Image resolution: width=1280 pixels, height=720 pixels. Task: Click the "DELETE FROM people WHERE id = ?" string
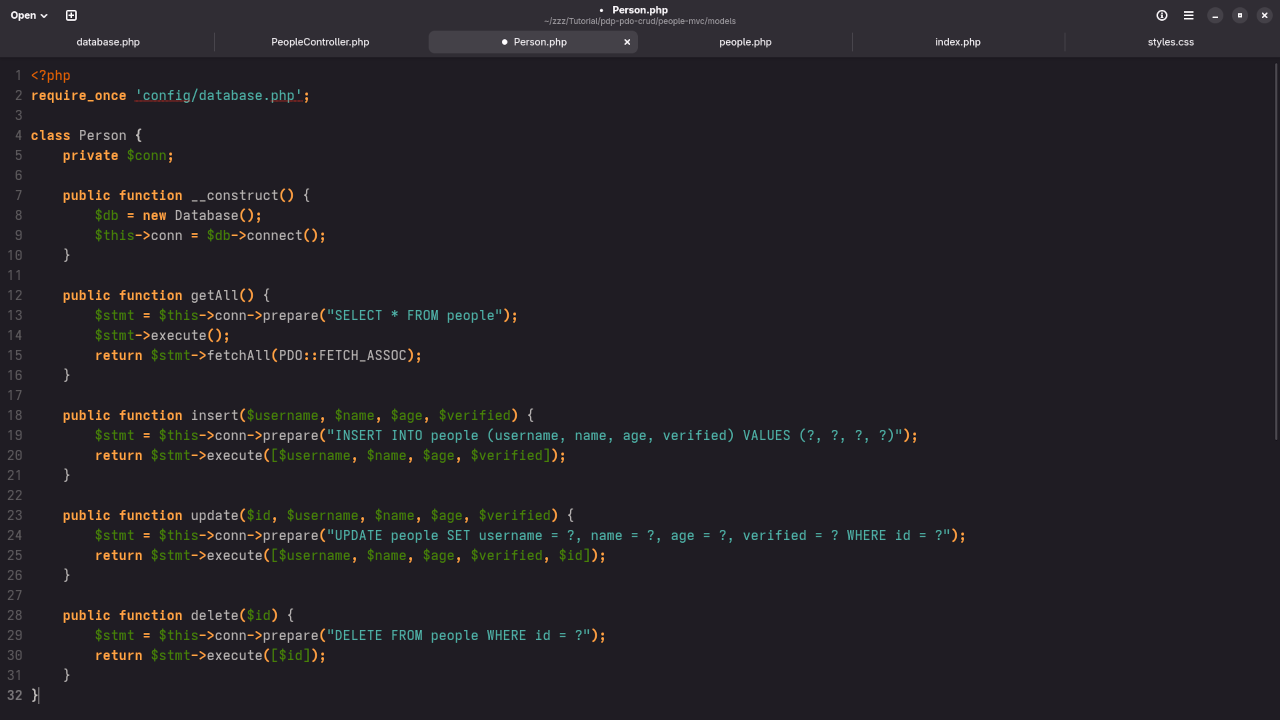point(459,635)
